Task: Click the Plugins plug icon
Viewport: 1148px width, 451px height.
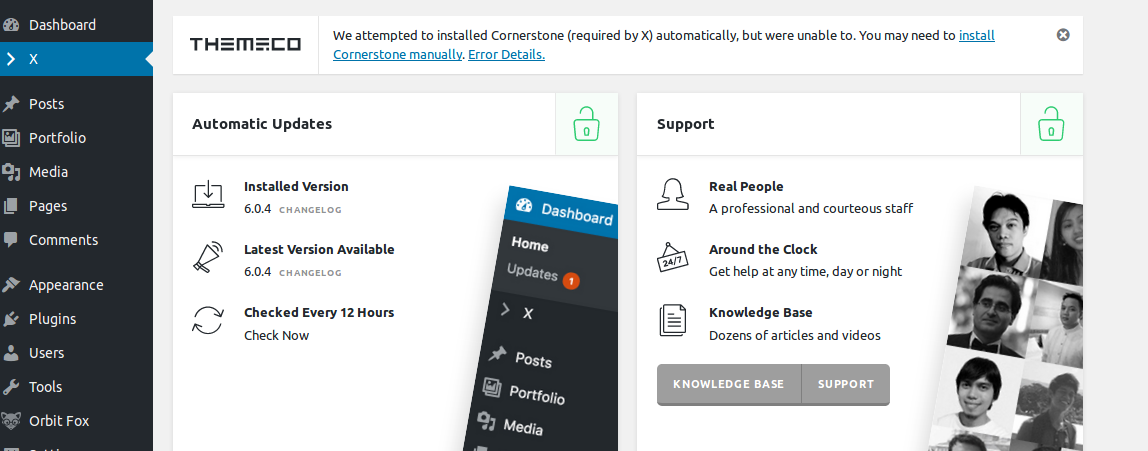Action: [11, 319]
